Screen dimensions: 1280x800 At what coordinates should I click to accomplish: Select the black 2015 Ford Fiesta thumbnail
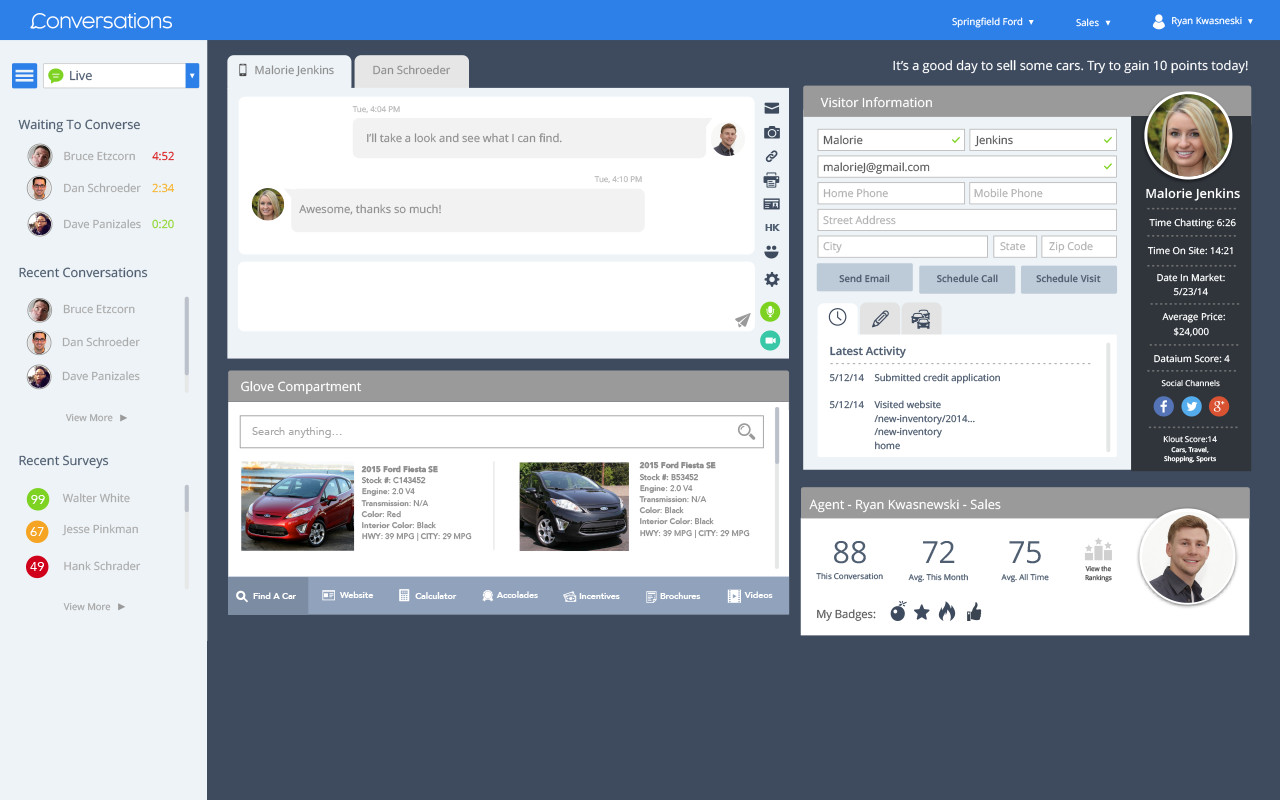pyautogui.click(x=574, y=506)
